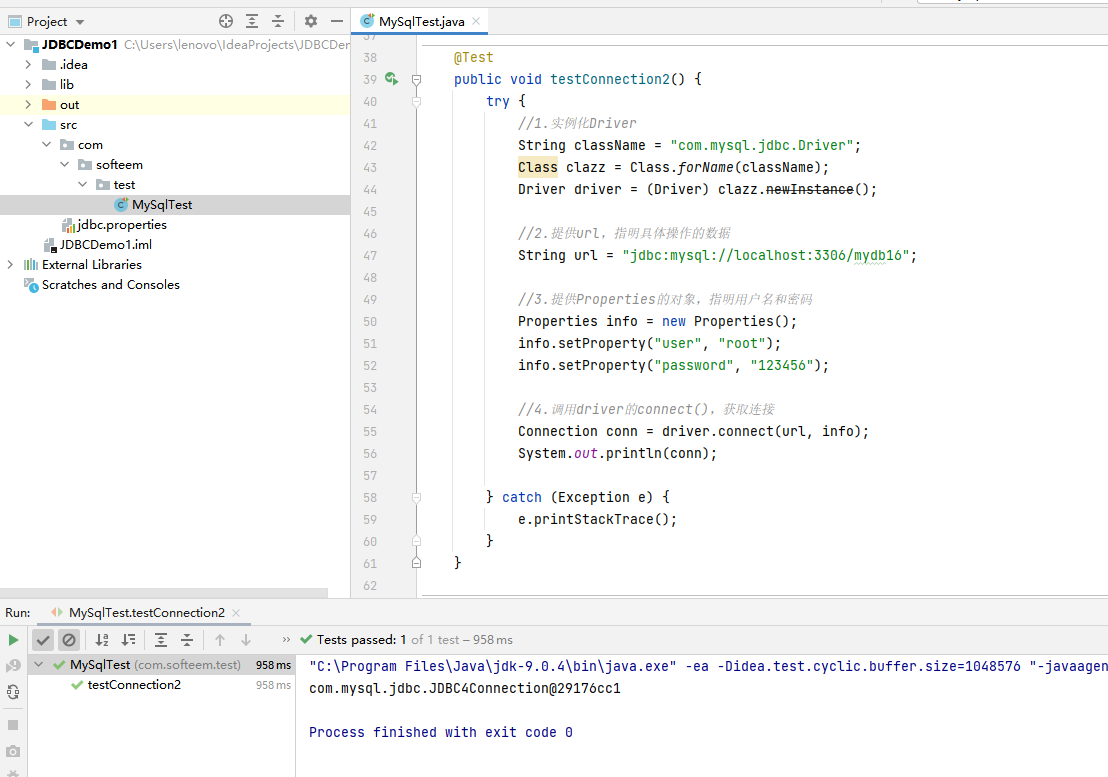Click fold end marker at line 61
The image size is (1108, 777).
point(416,563)
